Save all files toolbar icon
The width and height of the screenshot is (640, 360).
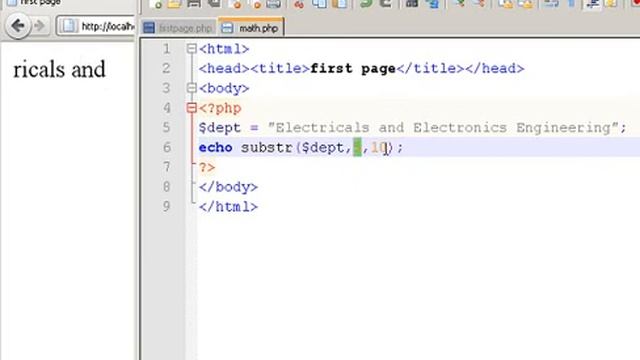tap(214, 3)
